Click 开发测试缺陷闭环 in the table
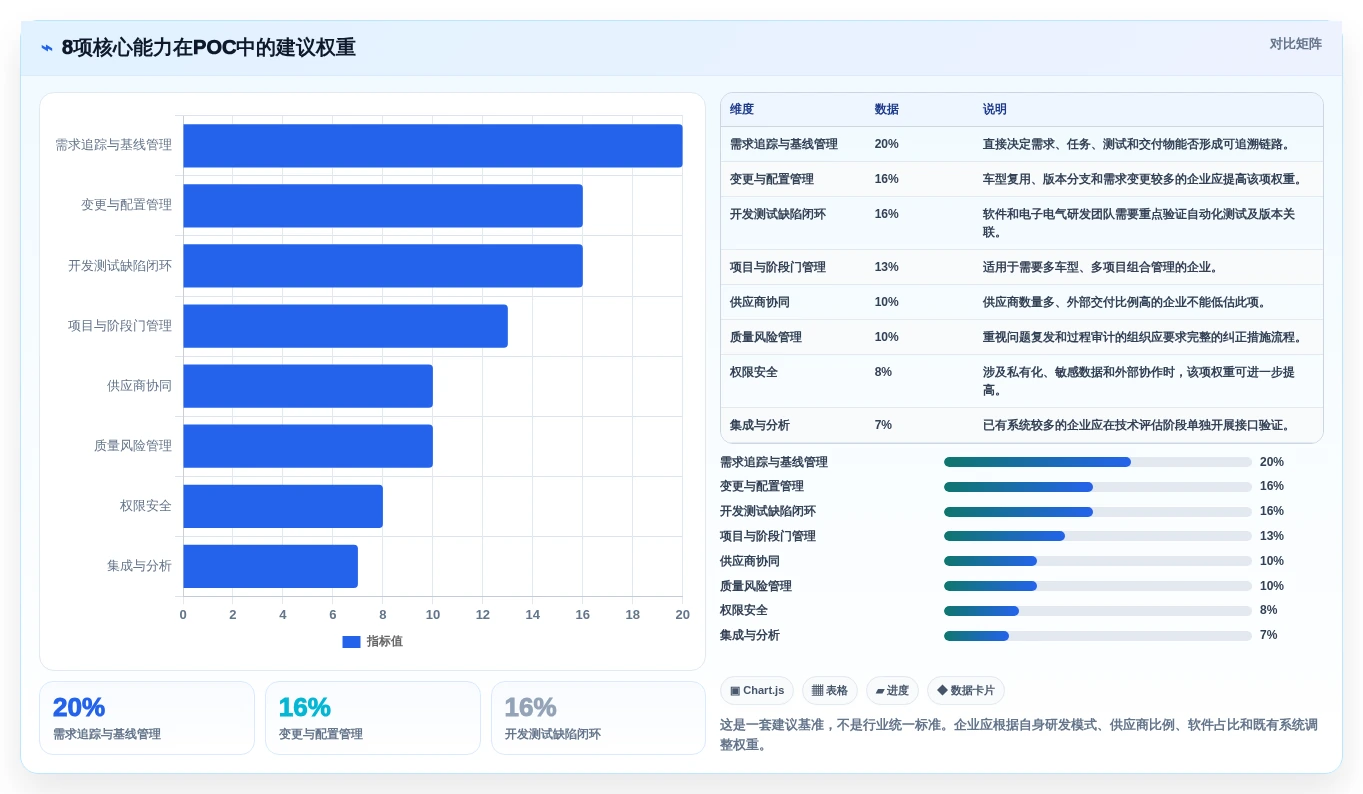The width and height of the screenshot is (1363, 794). [x=778, y=214]
